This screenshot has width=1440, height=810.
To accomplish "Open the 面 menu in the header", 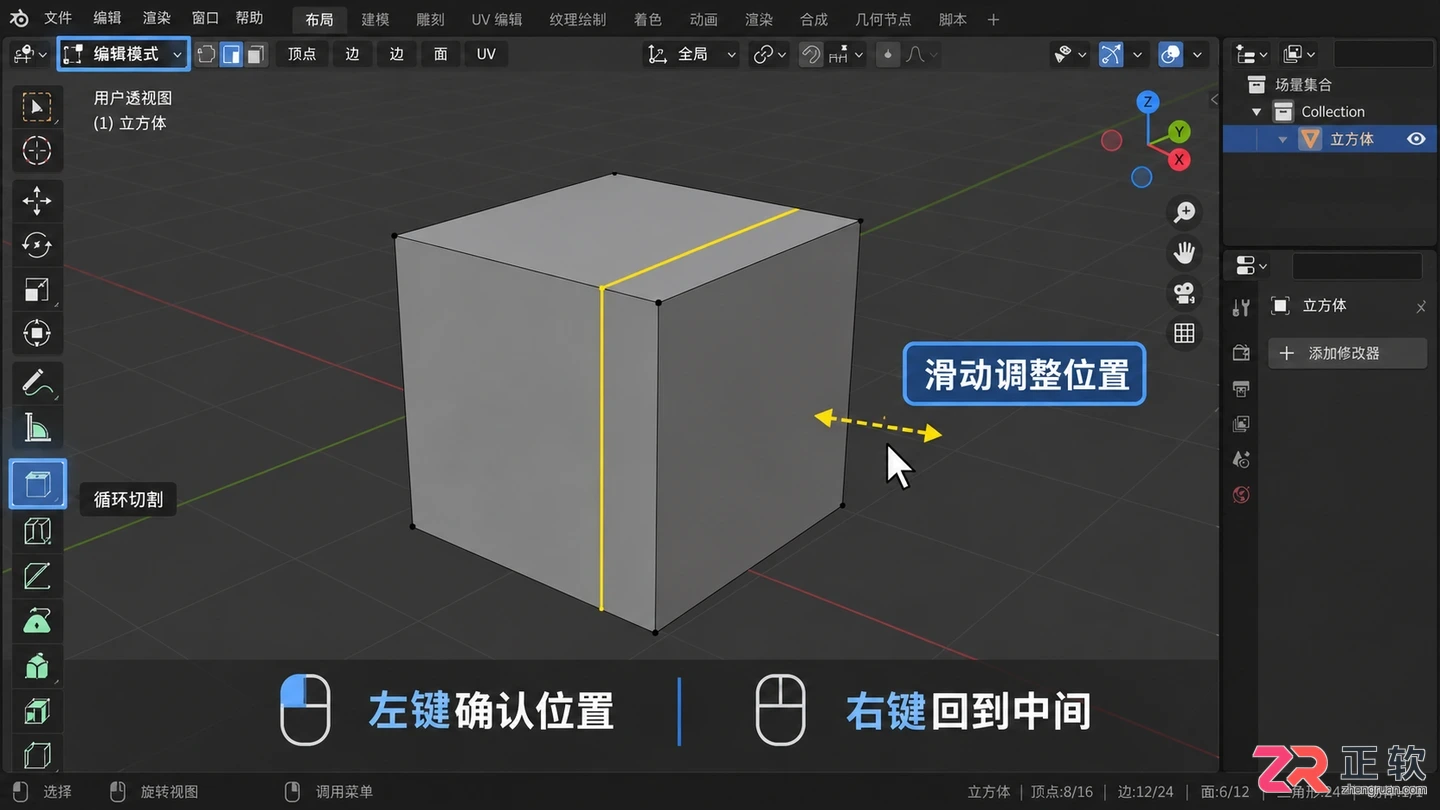I will [440, 54].
